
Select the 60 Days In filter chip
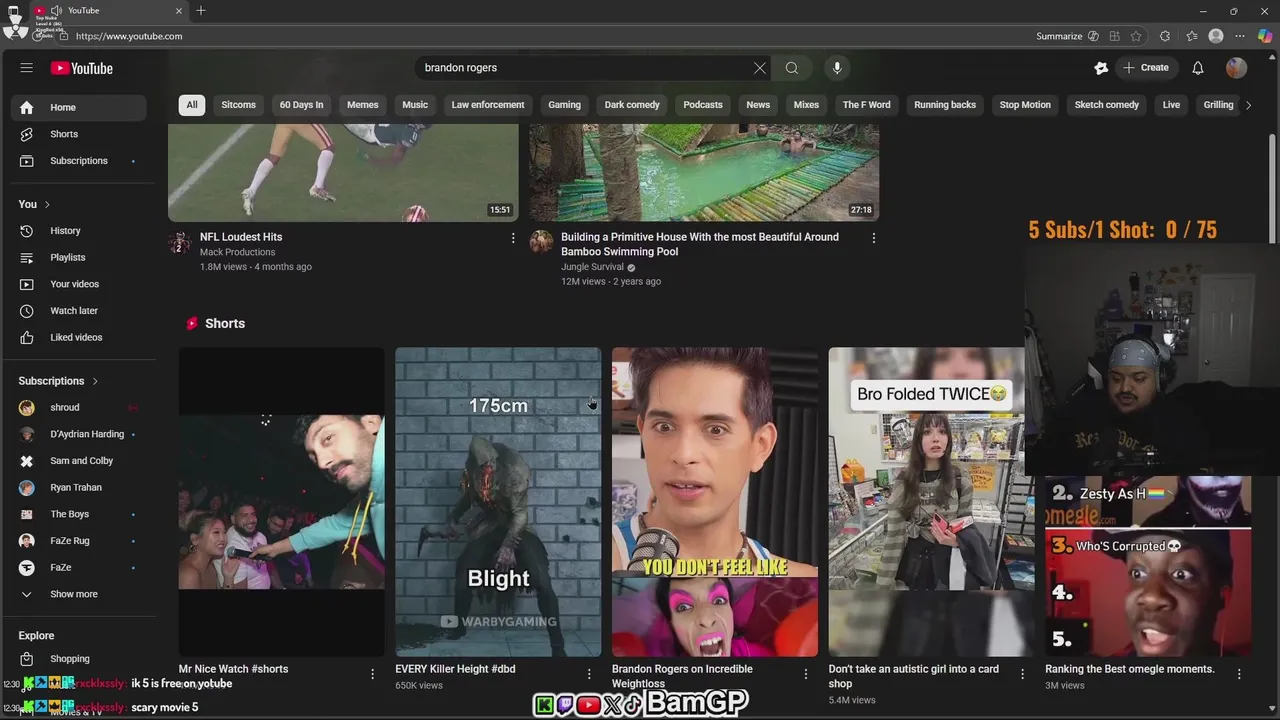click(301, 105)
